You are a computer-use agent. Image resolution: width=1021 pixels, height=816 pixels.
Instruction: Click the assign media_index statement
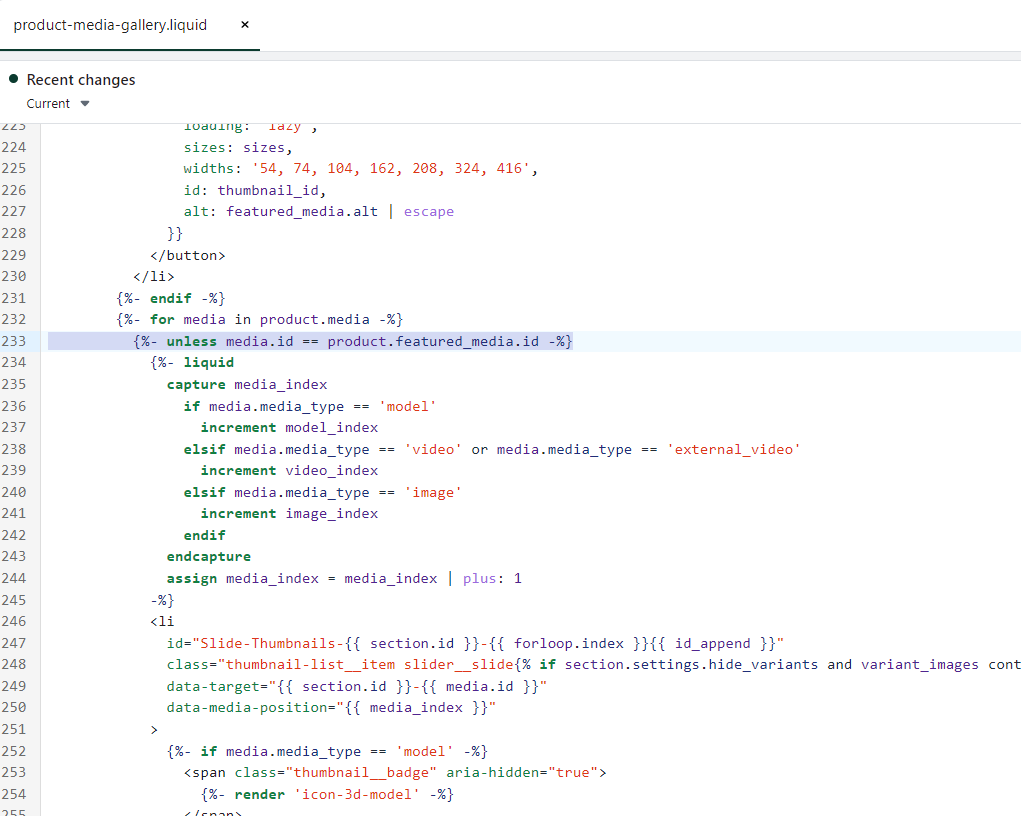[x=344, y=578]
